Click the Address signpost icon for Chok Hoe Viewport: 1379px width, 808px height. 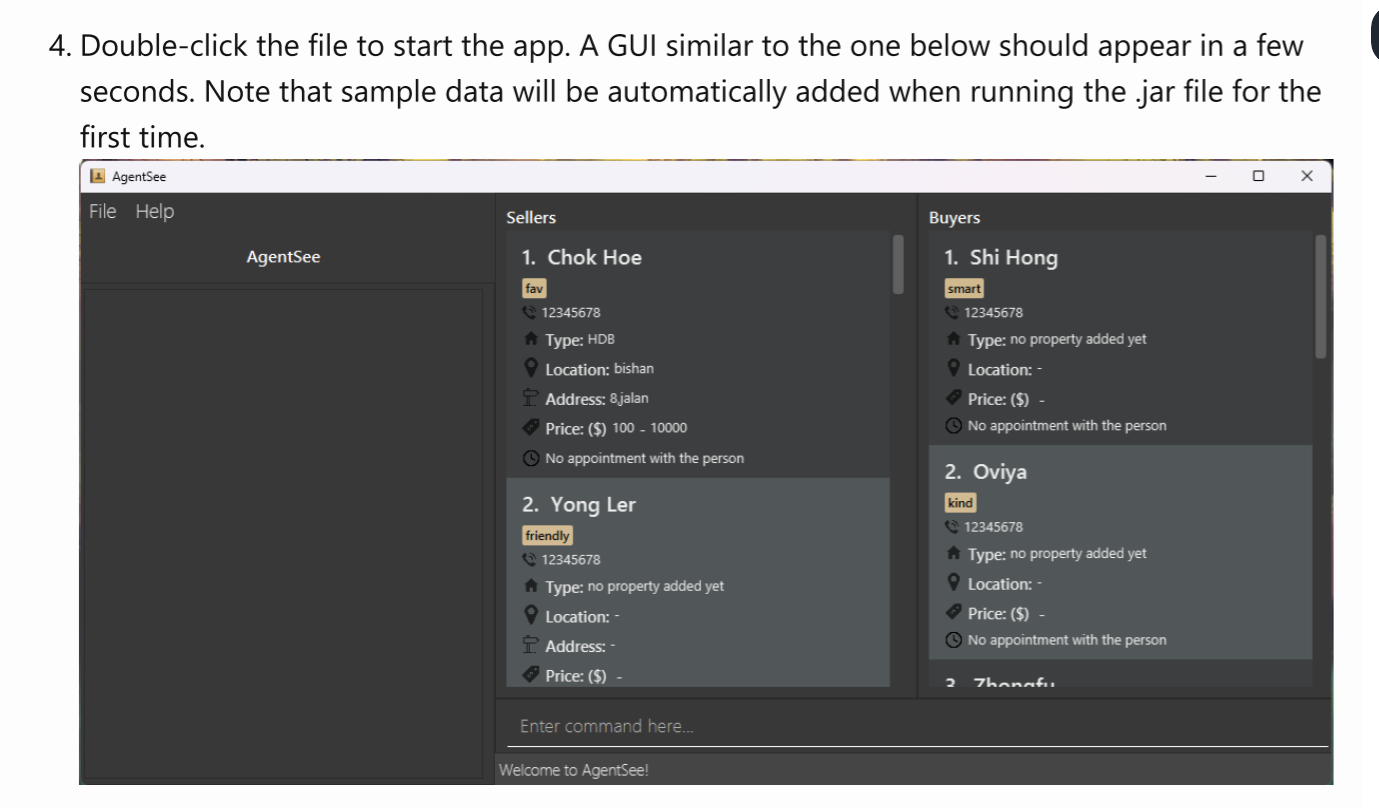[x=531, y=398]
